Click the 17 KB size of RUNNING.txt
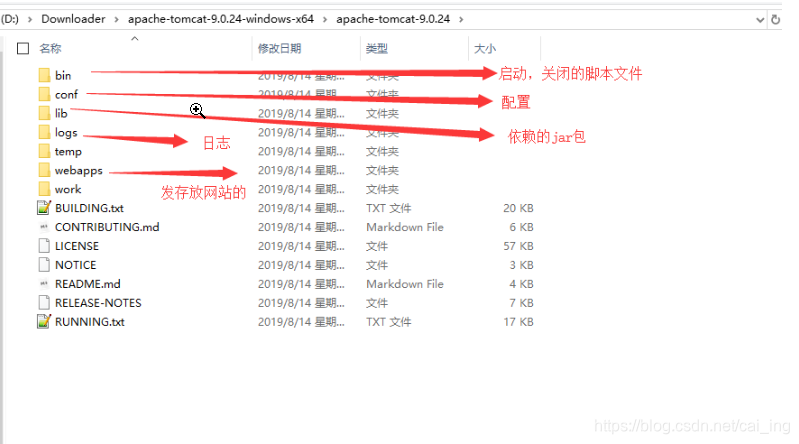This screenshot has height=444, width=799. coord(518,322)
